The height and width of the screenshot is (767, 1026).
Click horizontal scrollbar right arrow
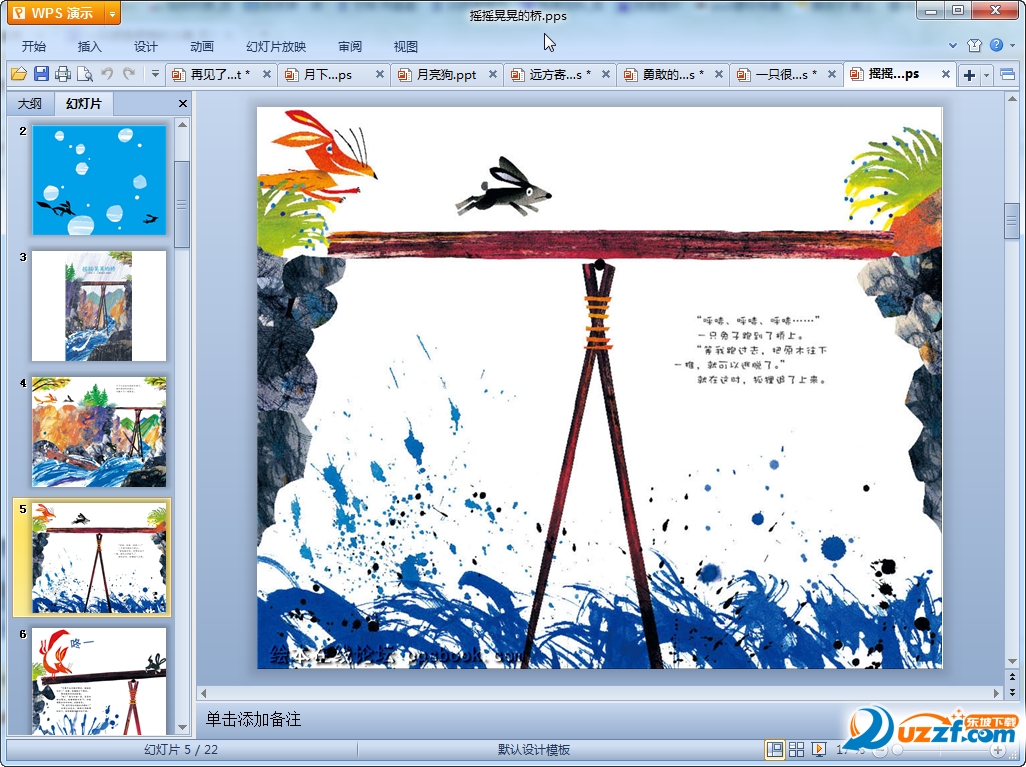pos(997,692)
